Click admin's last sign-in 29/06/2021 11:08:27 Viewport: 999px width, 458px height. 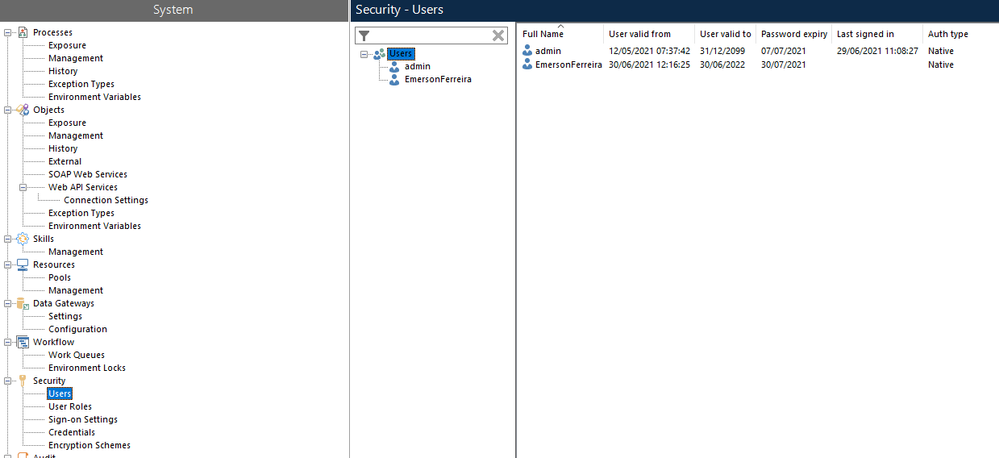coord(877,51)
